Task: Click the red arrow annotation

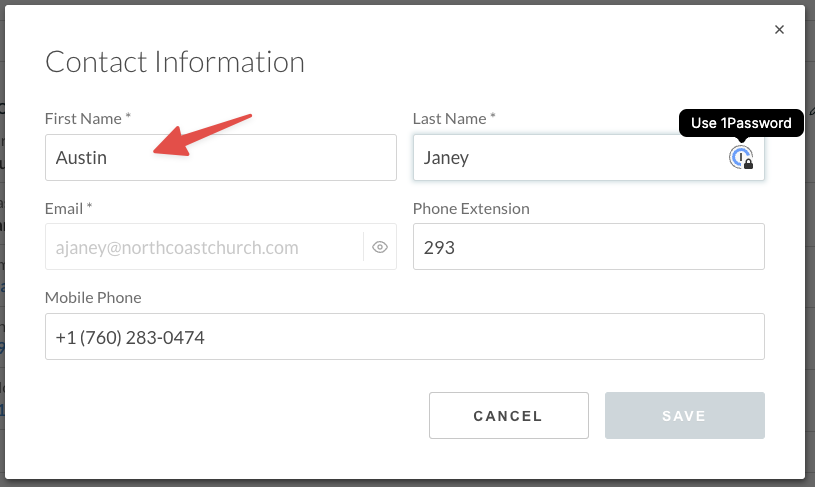Action: (x=205, y=134)
